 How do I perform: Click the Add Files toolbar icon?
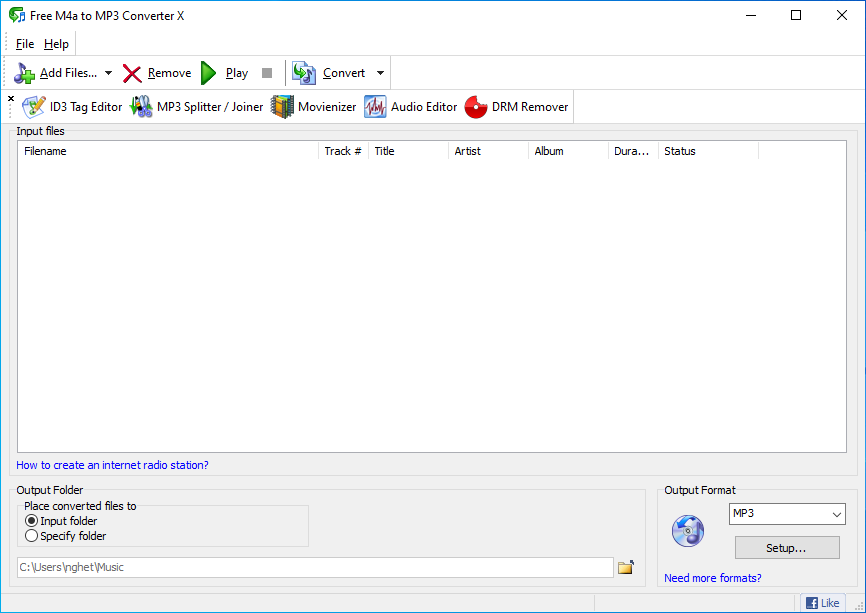tap(23, 72)
